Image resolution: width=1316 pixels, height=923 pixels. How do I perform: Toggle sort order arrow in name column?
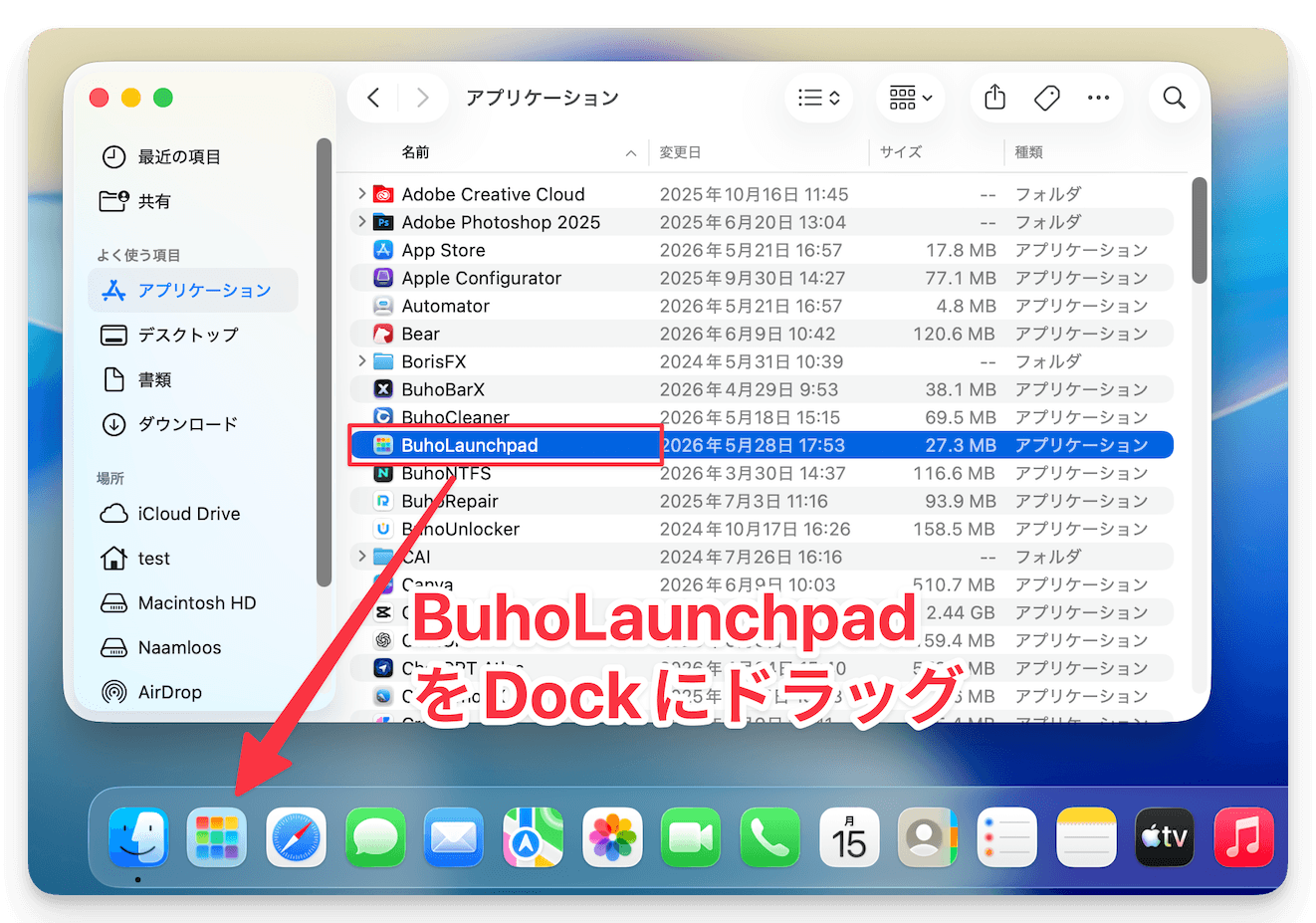[631, 153]
